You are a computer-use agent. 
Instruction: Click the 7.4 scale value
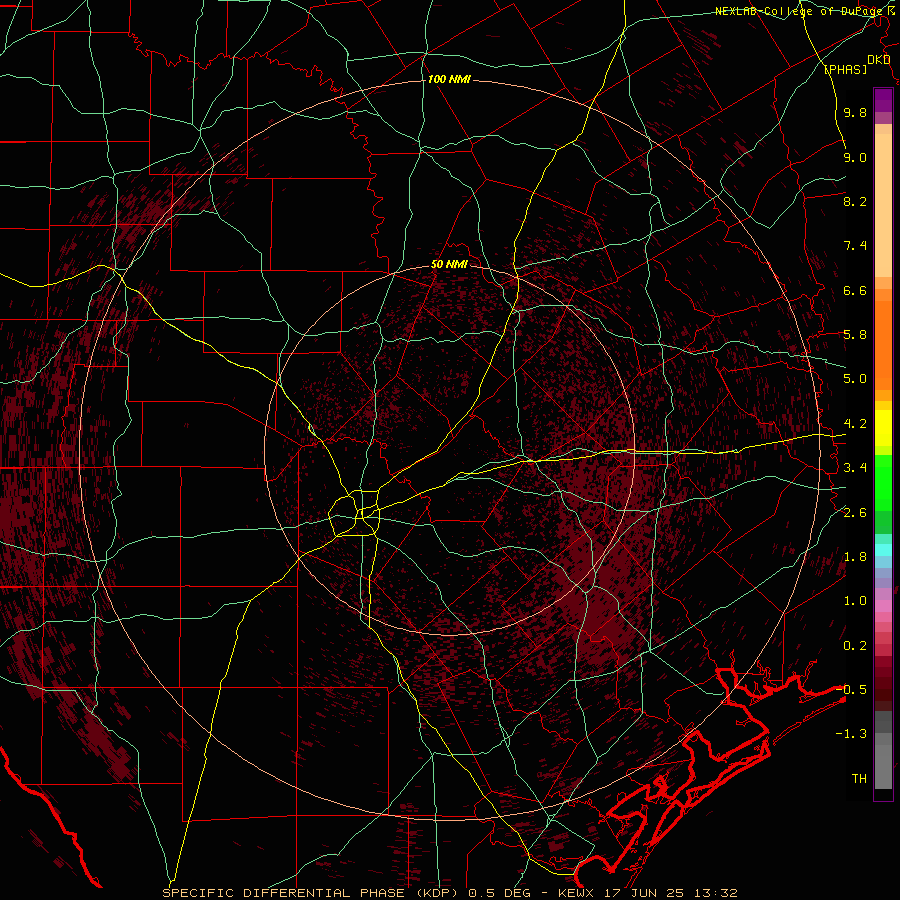pyautogui.click(x=855, y=246)
